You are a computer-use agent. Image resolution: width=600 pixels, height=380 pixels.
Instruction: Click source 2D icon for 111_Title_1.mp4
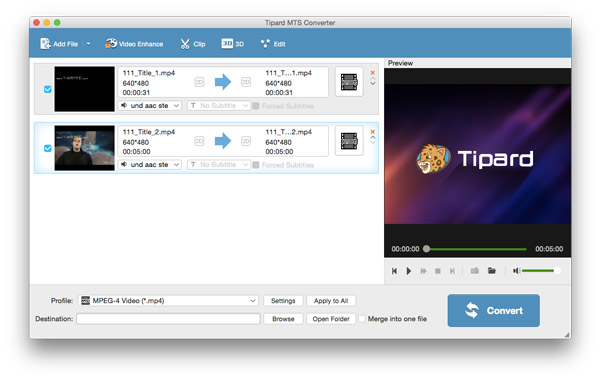point(199,82)
